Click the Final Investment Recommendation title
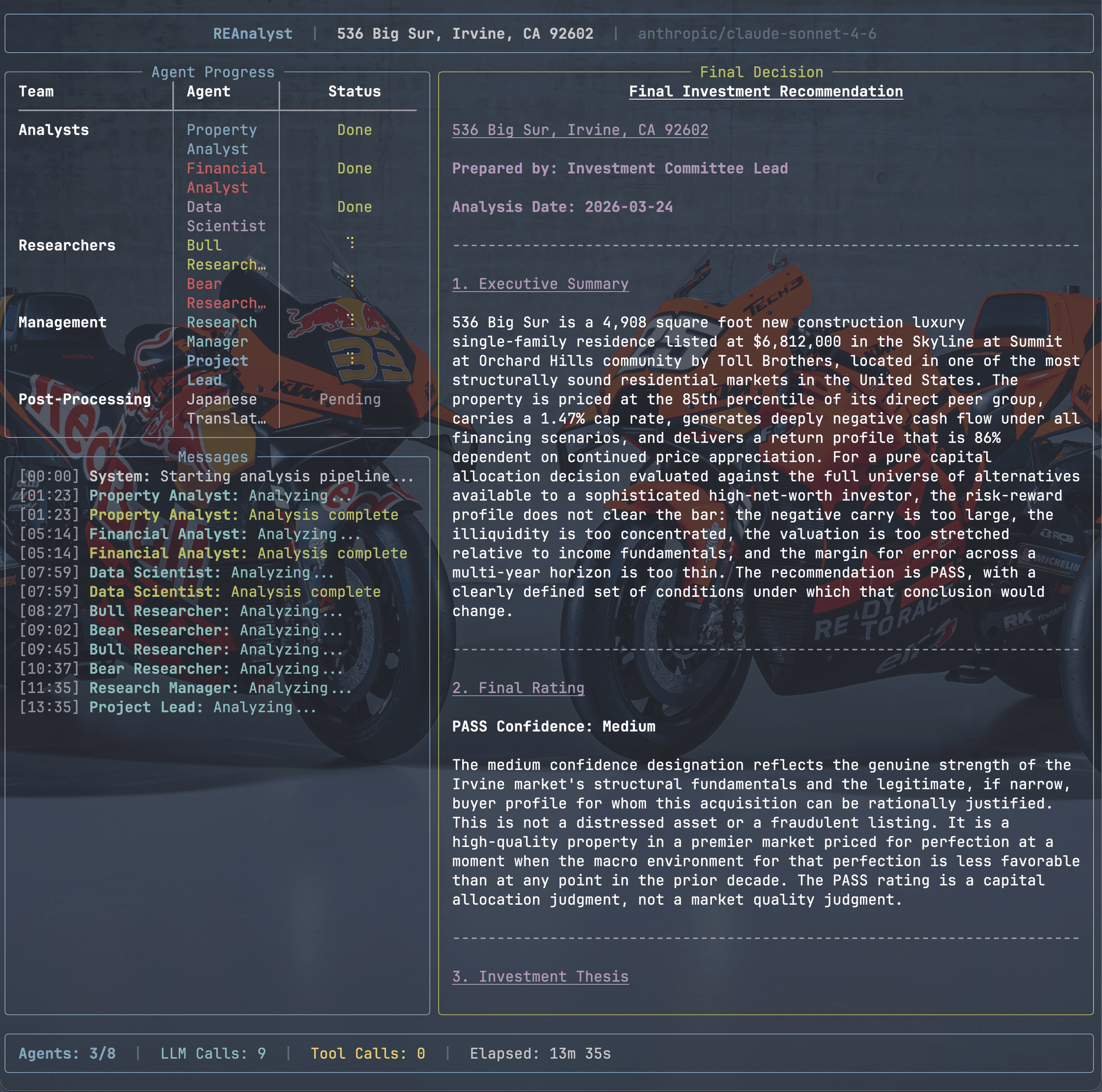1102x1092 pixels. point(766,92)
